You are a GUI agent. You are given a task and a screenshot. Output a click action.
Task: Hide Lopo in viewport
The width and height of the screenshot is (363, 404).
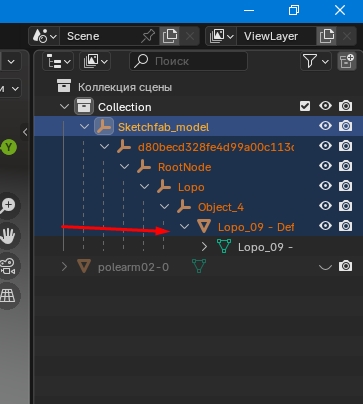(325, 186)
